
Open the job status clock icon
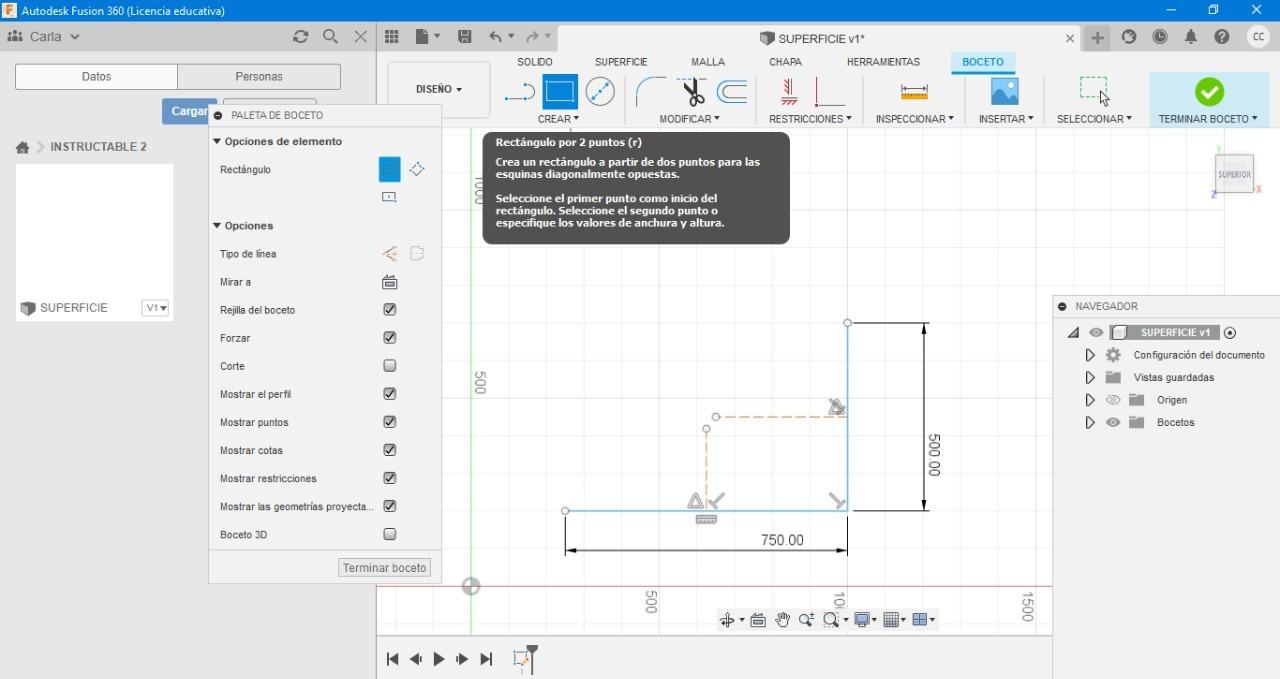tap(1160, 37)
